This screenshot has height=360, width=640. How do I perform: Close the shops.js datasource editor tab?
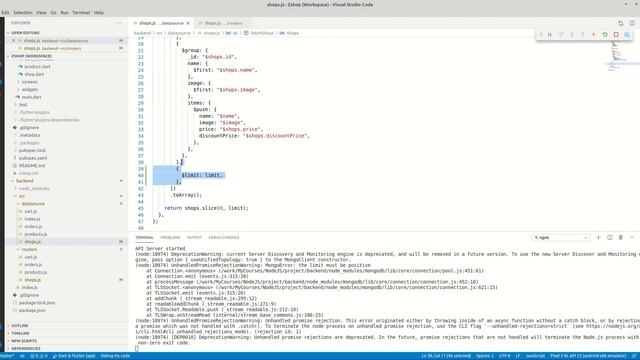click(188, 23)
